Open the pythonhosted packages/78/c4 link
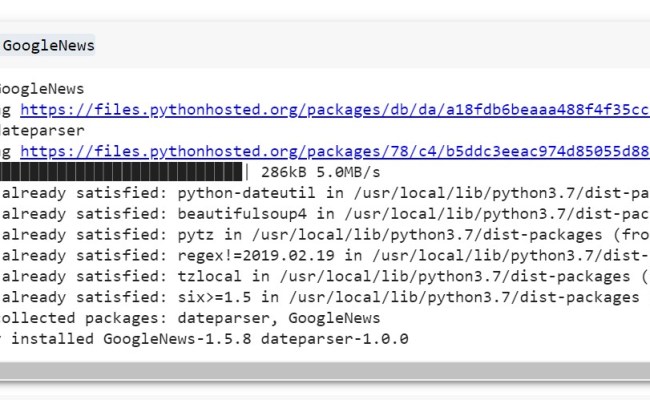 335,151
